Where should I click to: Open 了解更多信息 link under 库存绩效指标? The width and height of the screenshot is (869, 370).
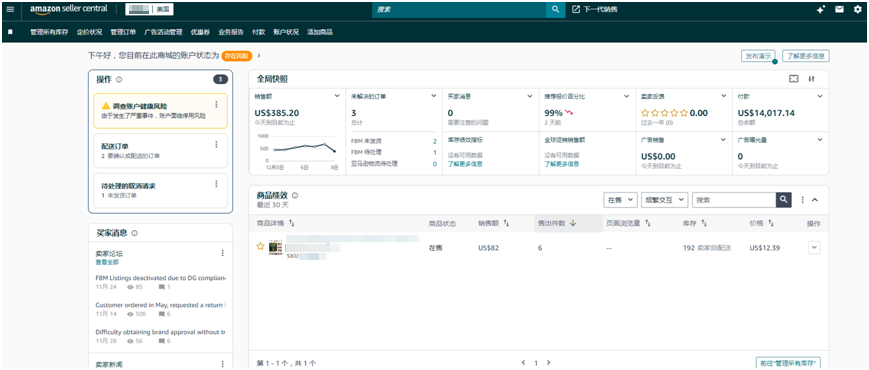(465, 164)
